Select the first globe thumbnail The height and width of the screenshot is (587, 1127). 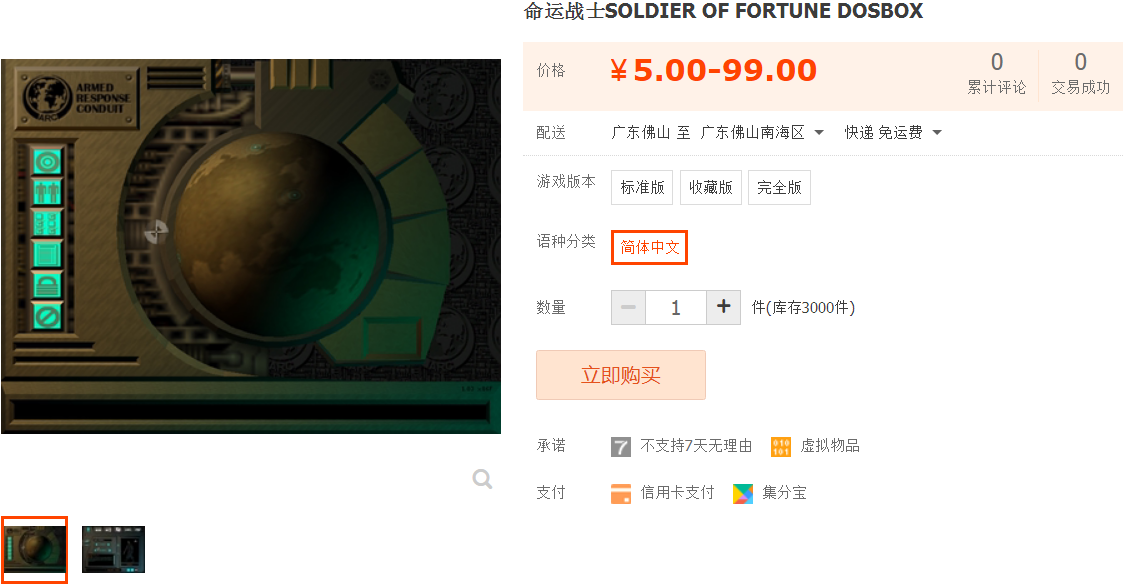(34, 550)
